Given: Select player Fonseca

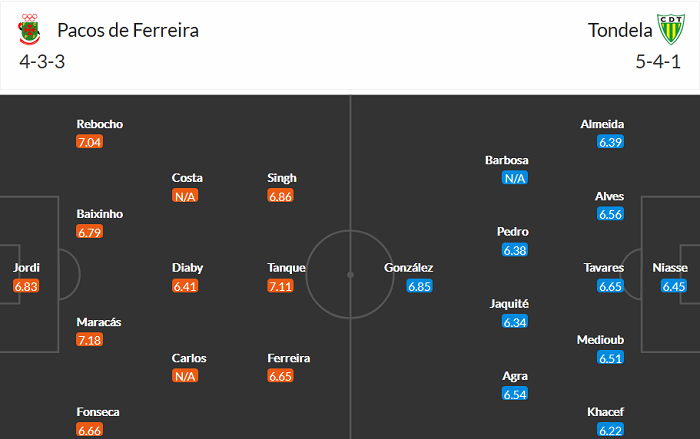Looking at the screenshot, I should [100, 412].
